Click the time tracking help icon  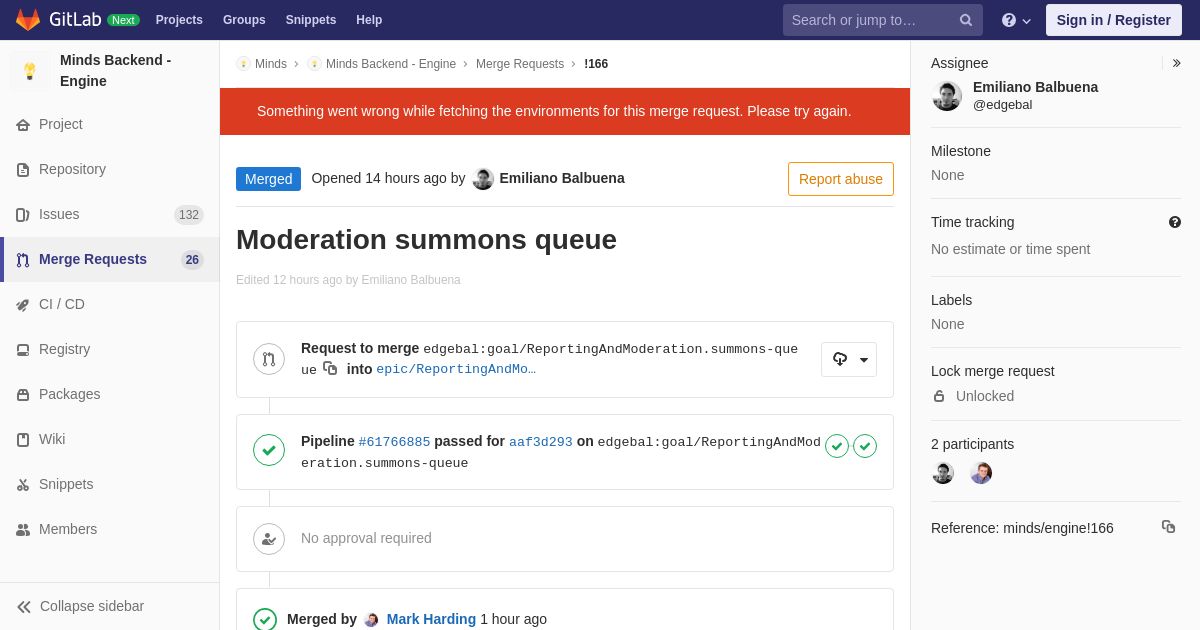(x=1175, y=222)
